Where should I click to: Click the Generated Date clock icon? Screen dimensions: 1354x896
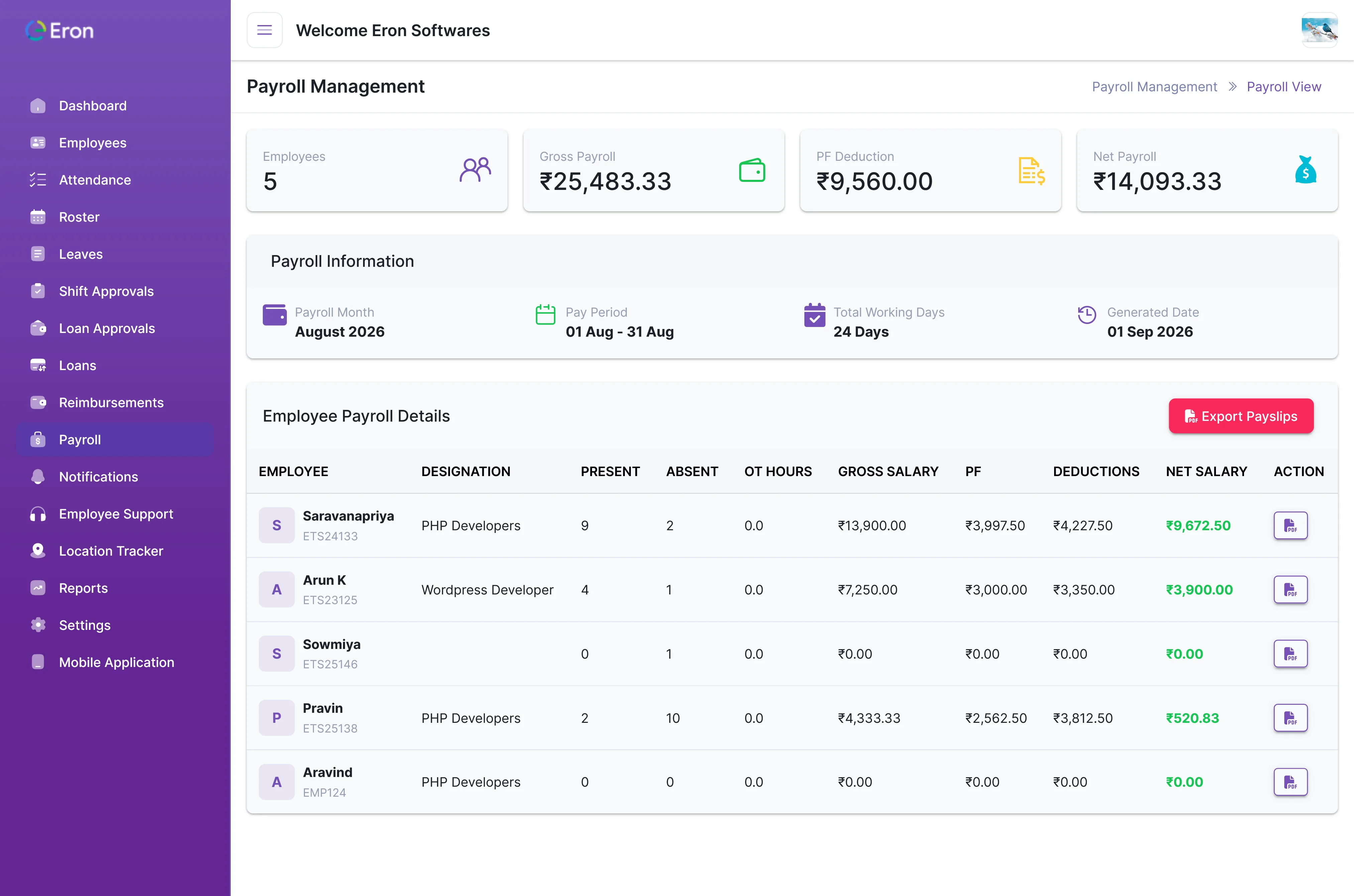1087,315
